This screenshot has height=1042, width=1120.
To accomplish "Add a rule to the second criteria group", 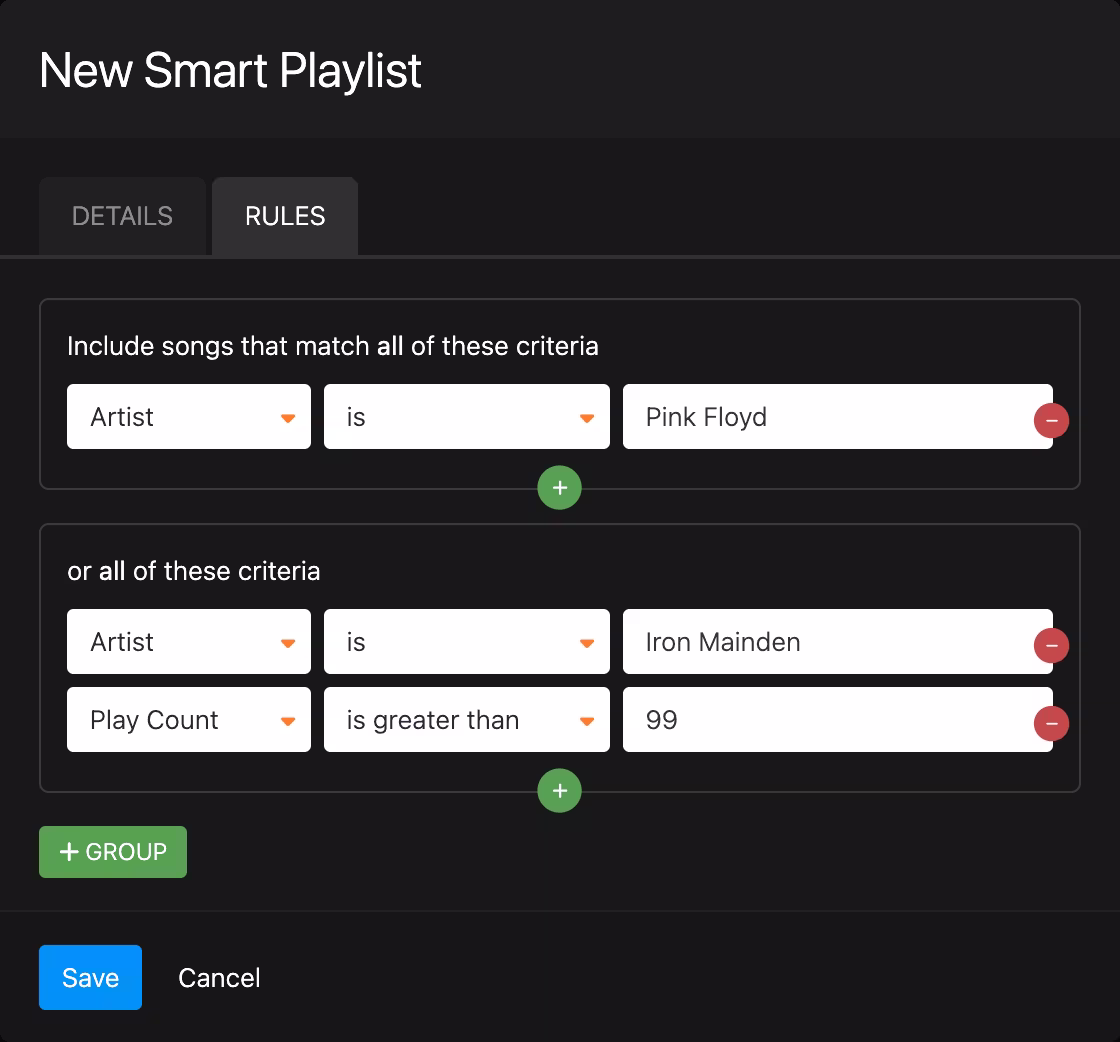I will pos(559,791).
